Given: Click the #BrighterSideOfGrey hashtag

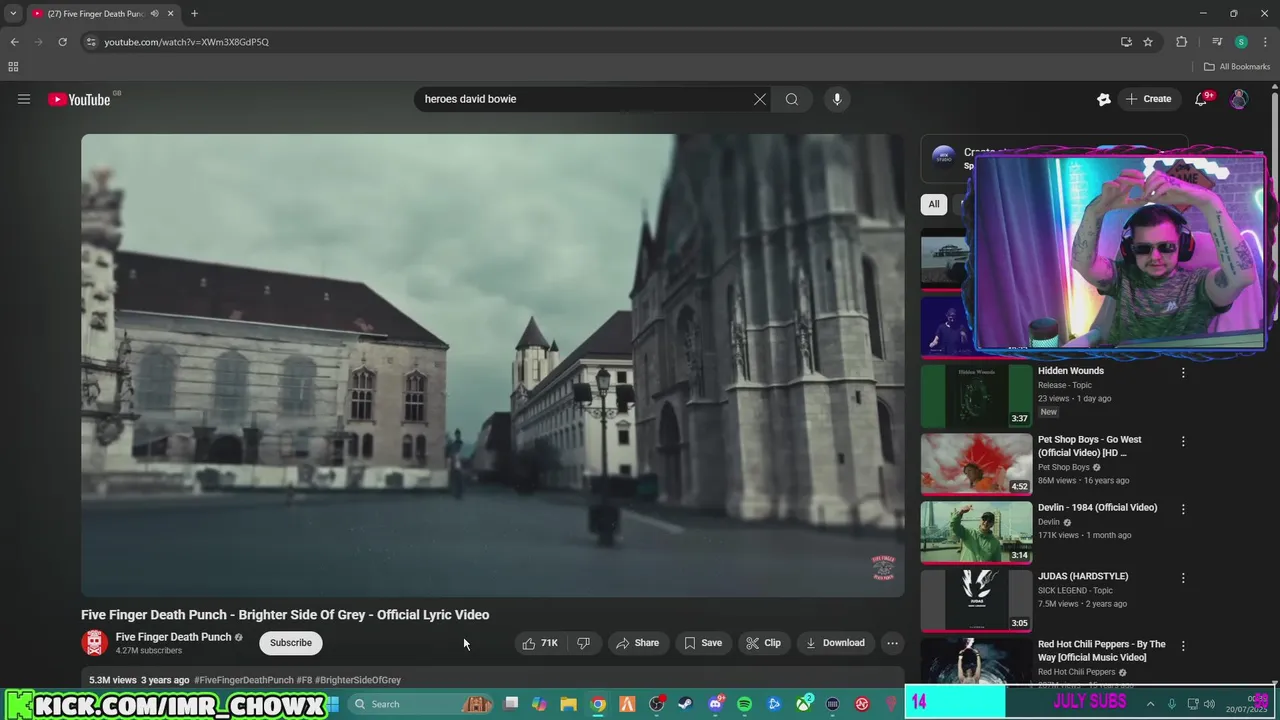Looking at the screenshot, I should 358,680.
